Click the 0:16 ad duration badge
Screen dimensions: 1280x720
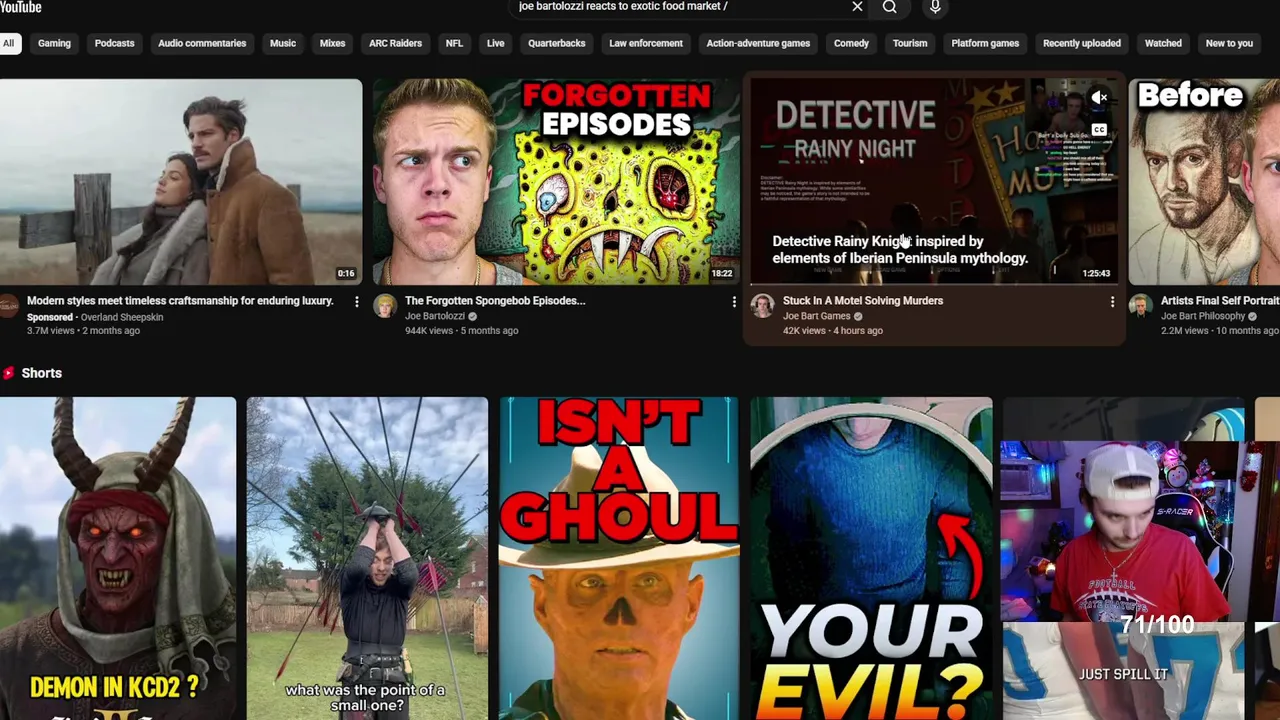point(345,273)
